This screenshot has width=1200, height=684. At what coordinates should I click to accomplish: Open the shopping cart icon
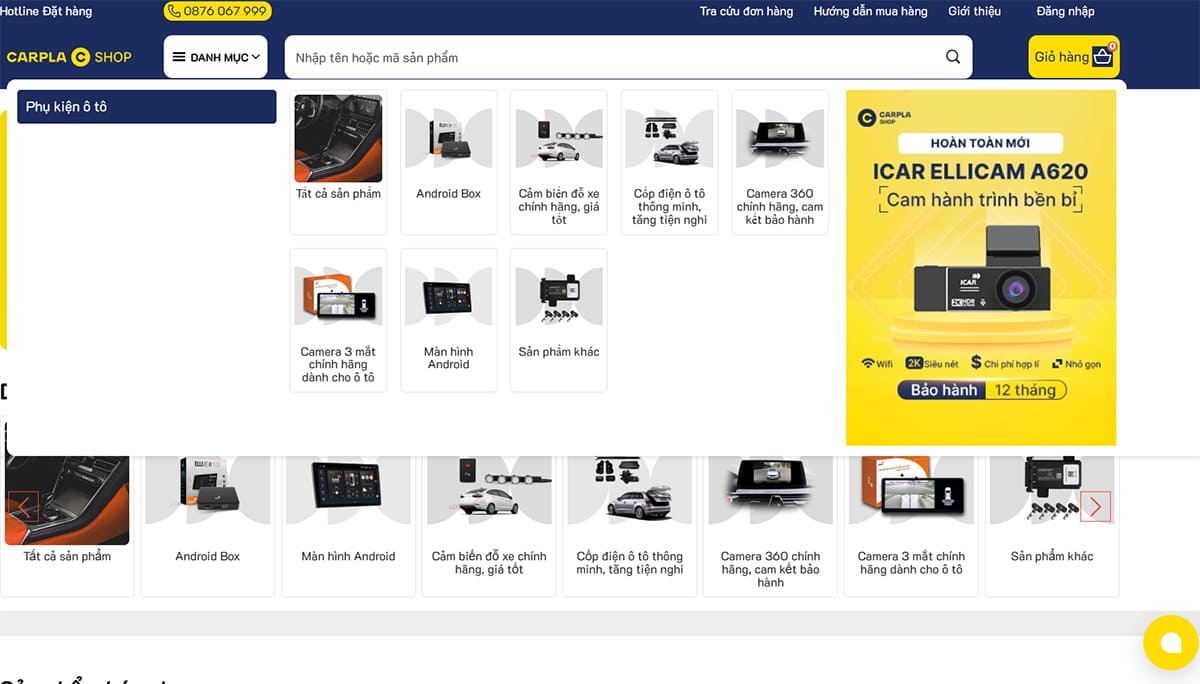[1102, 57]
